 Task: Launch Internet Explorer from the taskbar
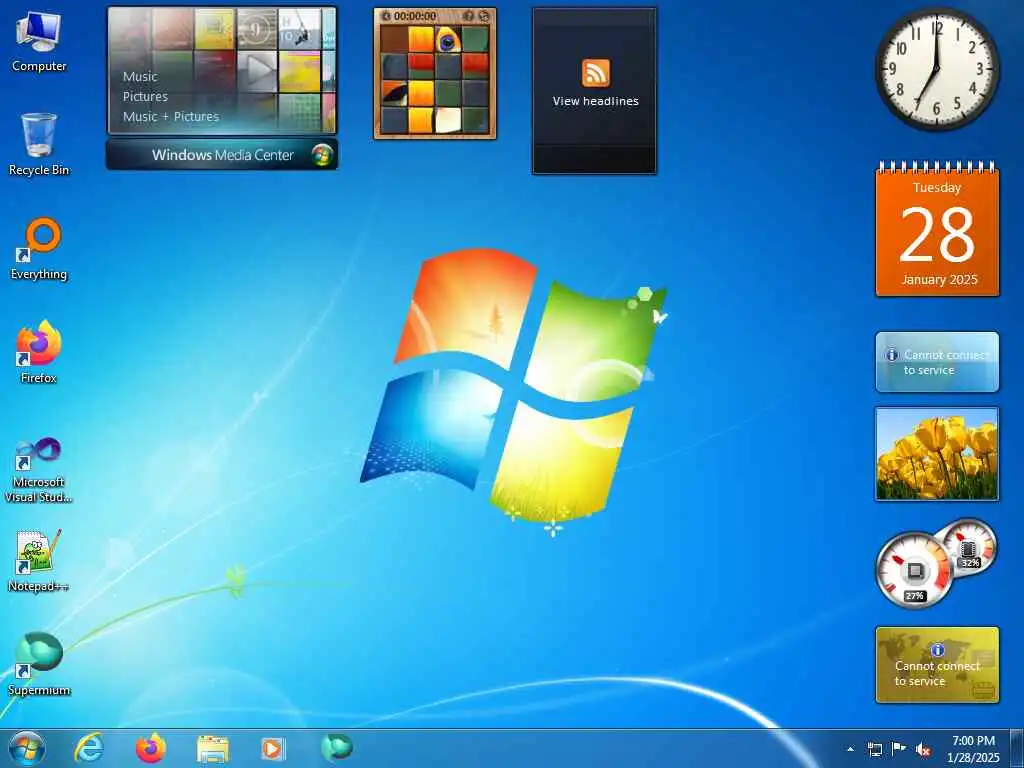[x=88, y=748]
